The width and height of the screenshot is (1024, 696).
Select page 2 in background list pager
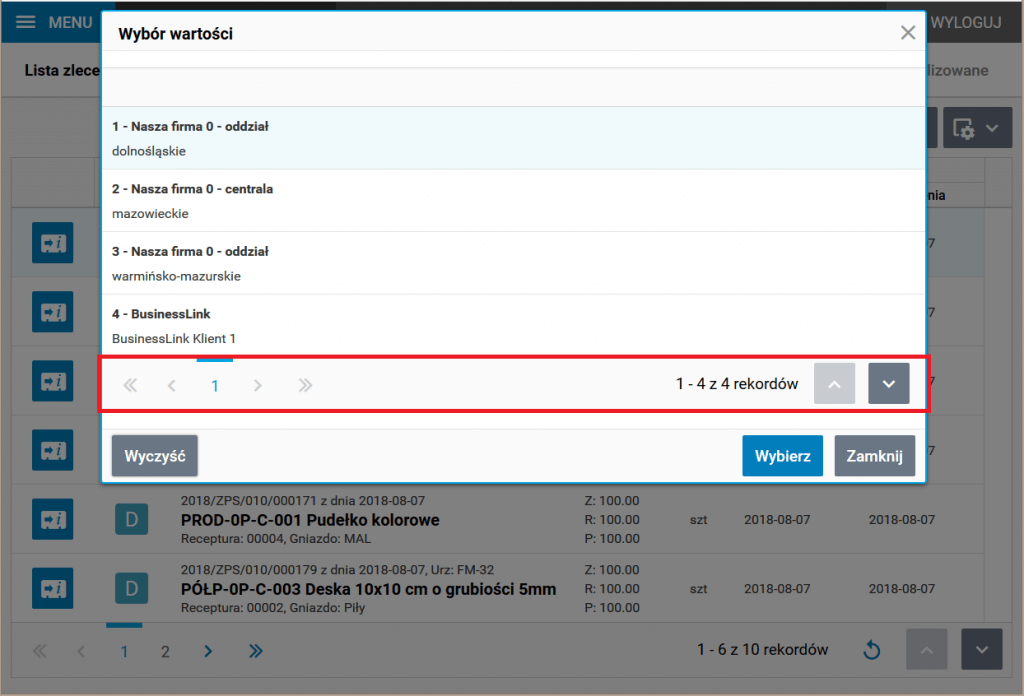click(165, 651)
